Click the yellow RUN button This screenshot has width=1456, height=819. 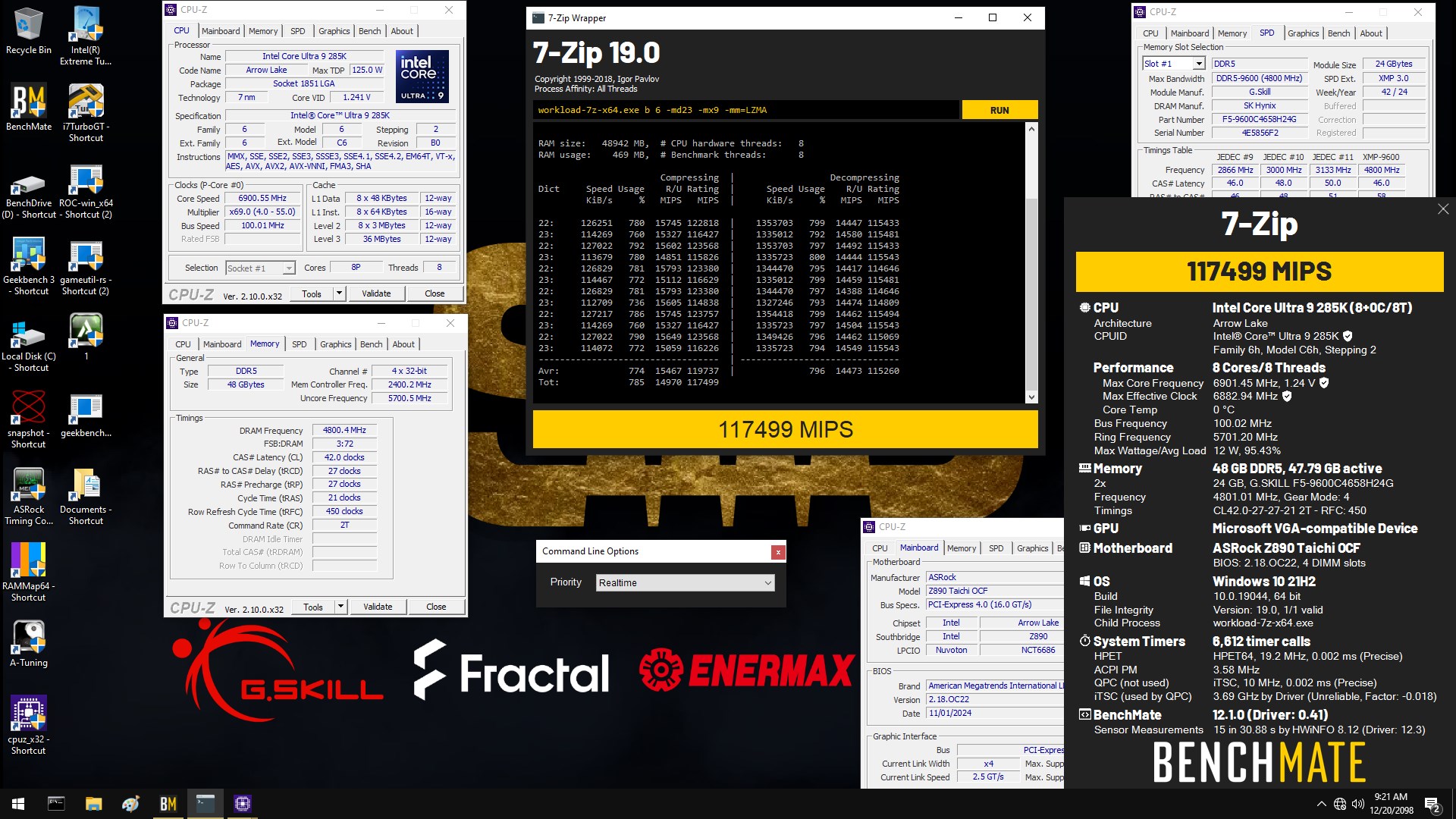[x=999, y=110]
